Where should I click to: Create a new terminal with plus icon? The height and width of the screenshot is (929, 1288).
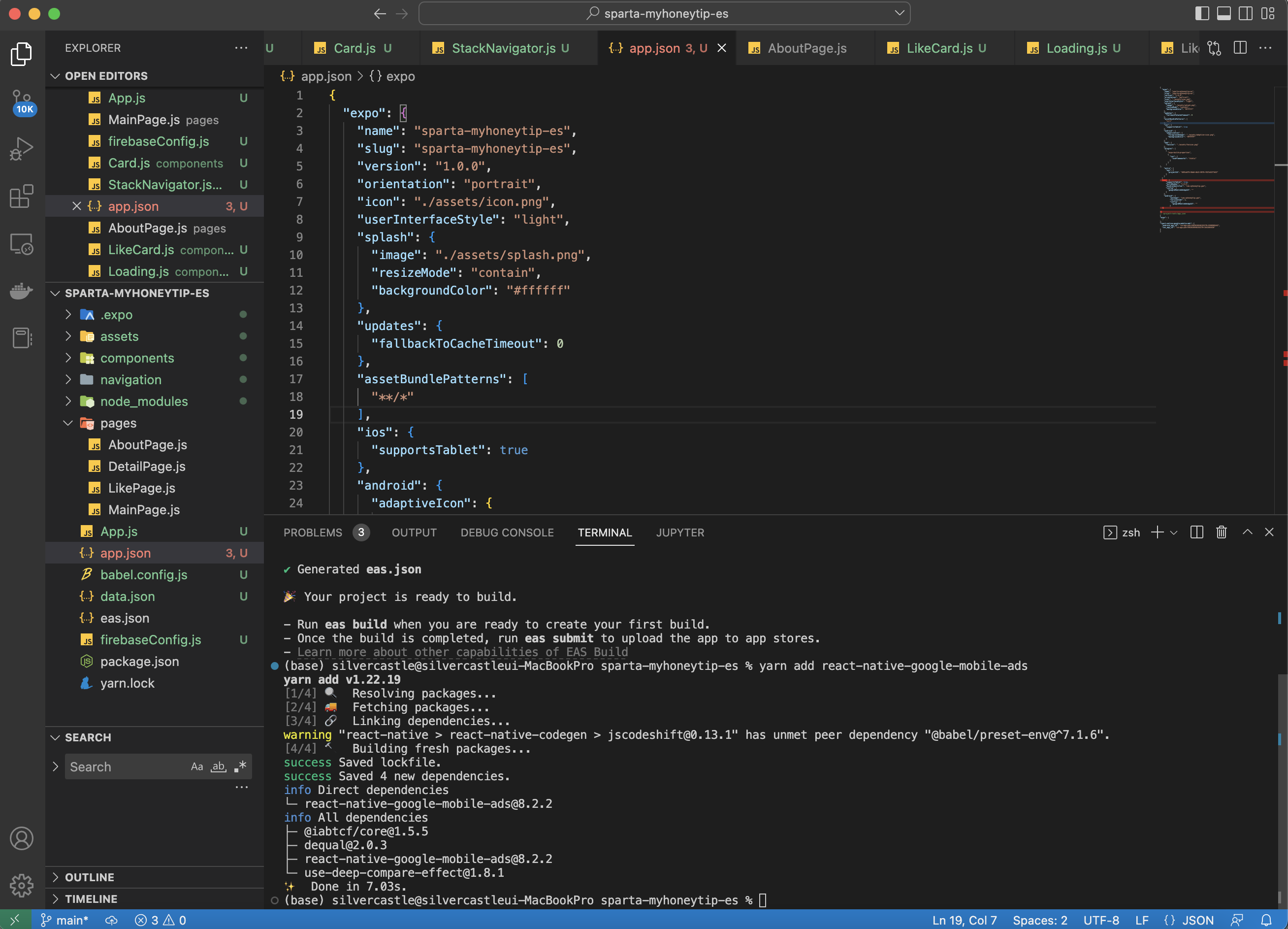click(x=1157, y=532)
